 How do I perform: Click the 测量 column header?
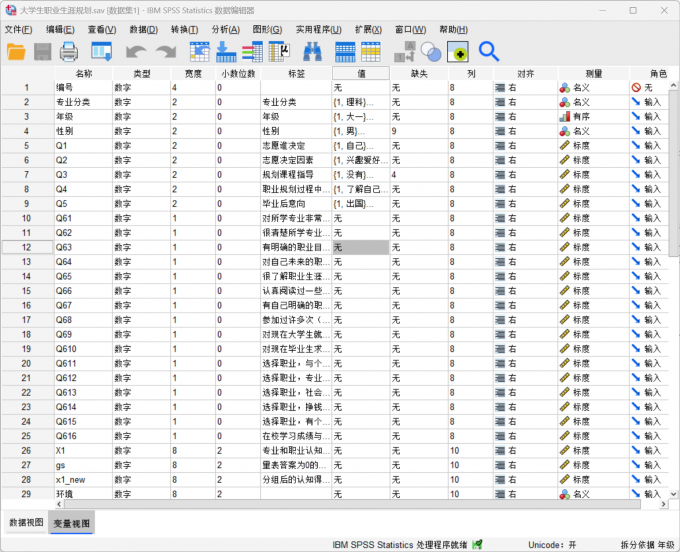(x=594, y=74)
